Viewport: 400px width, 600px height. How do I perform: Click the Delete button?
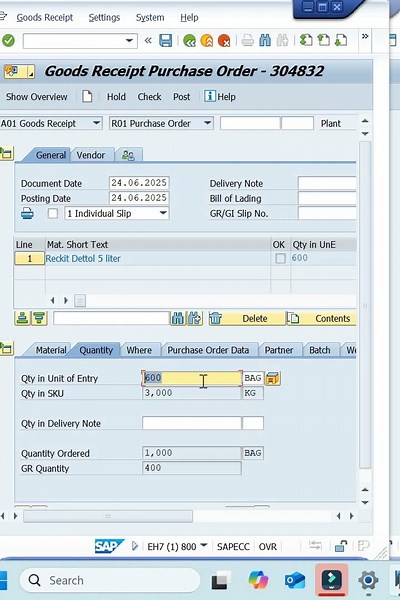tap(246, 318)
